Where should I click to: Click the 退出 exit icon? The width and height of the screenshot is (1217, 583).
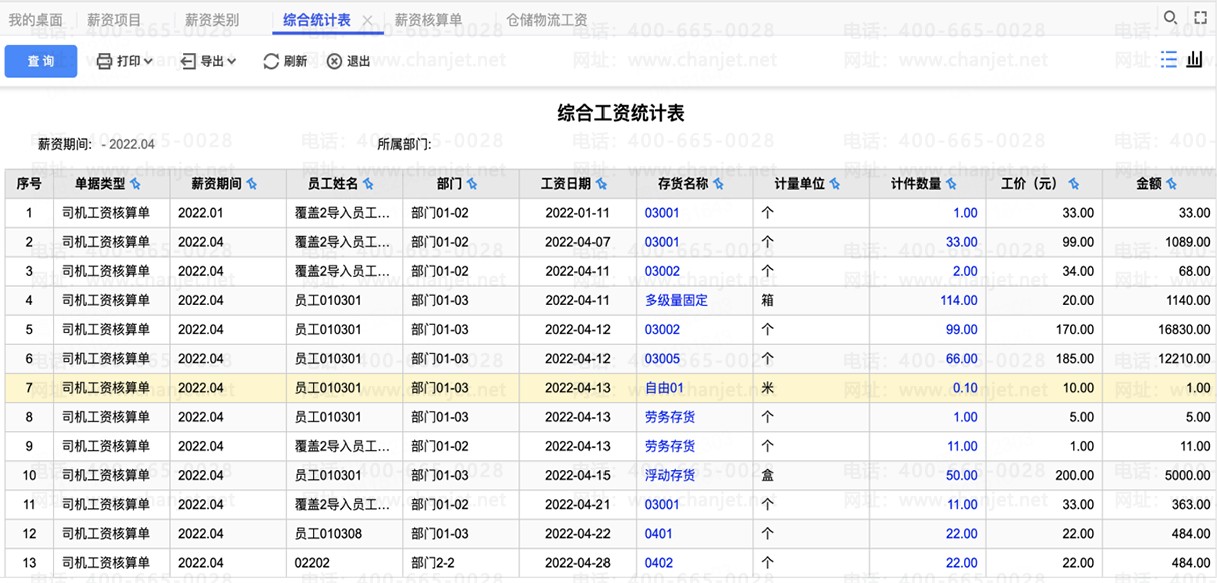(334, 62)
